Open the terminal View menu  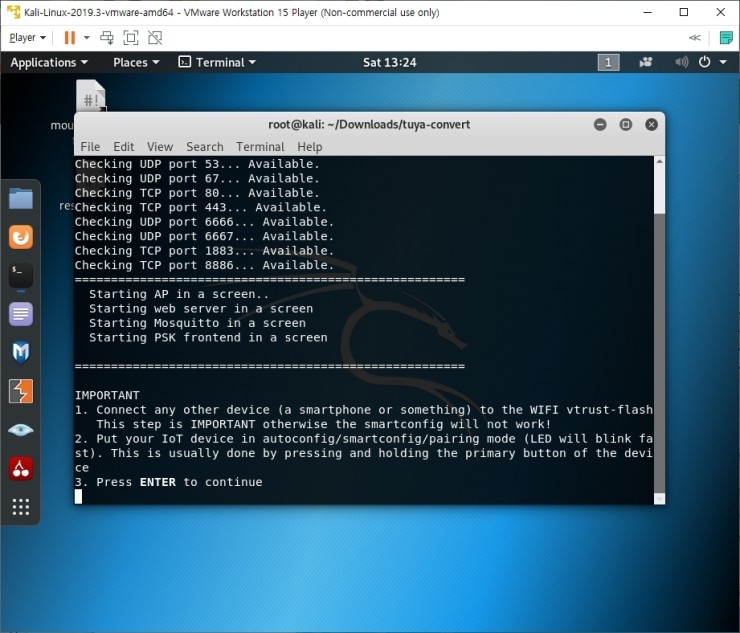(160, 147)
